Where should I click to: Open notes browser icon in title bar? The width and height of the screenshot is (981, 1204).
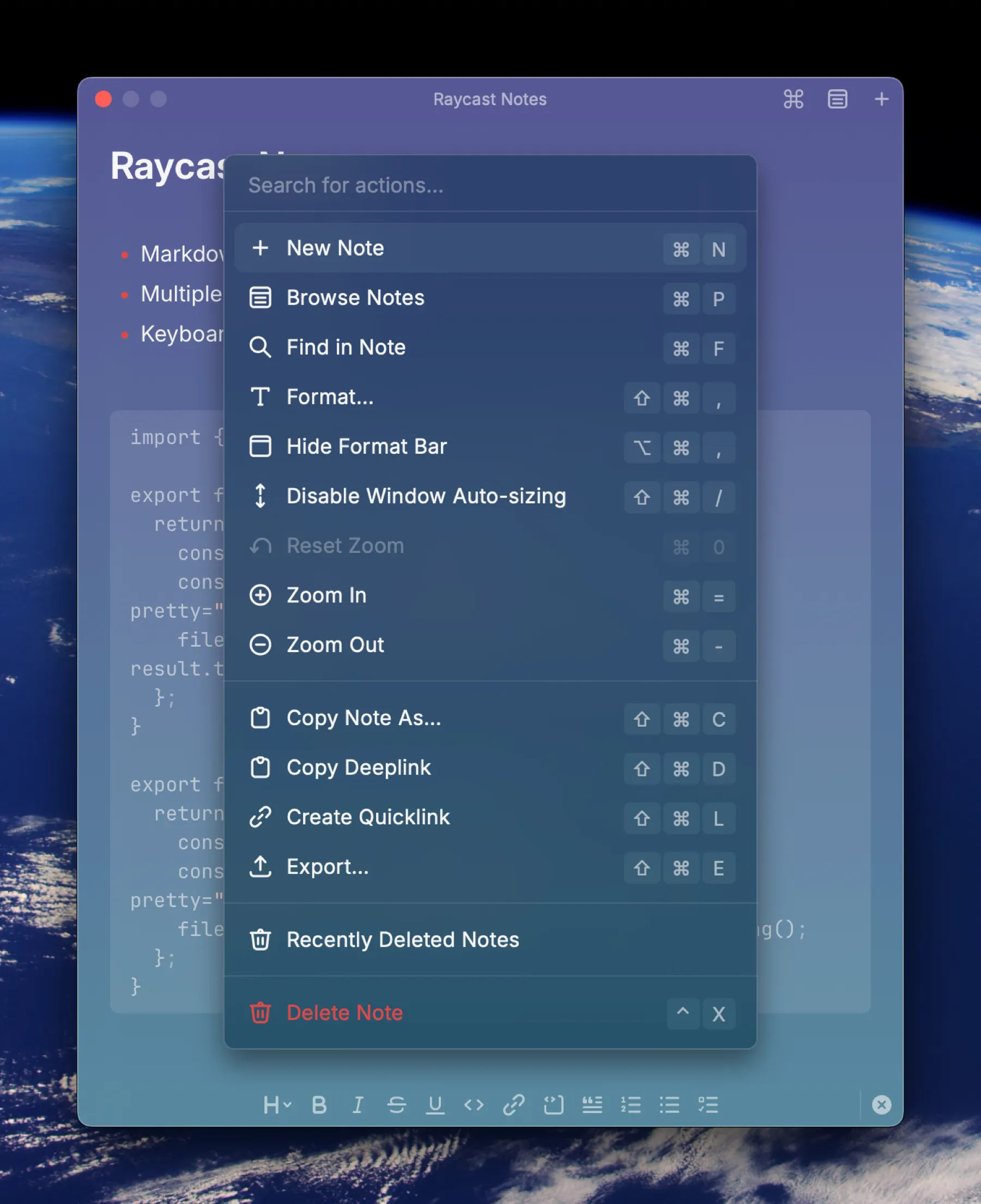coord(837,99)
